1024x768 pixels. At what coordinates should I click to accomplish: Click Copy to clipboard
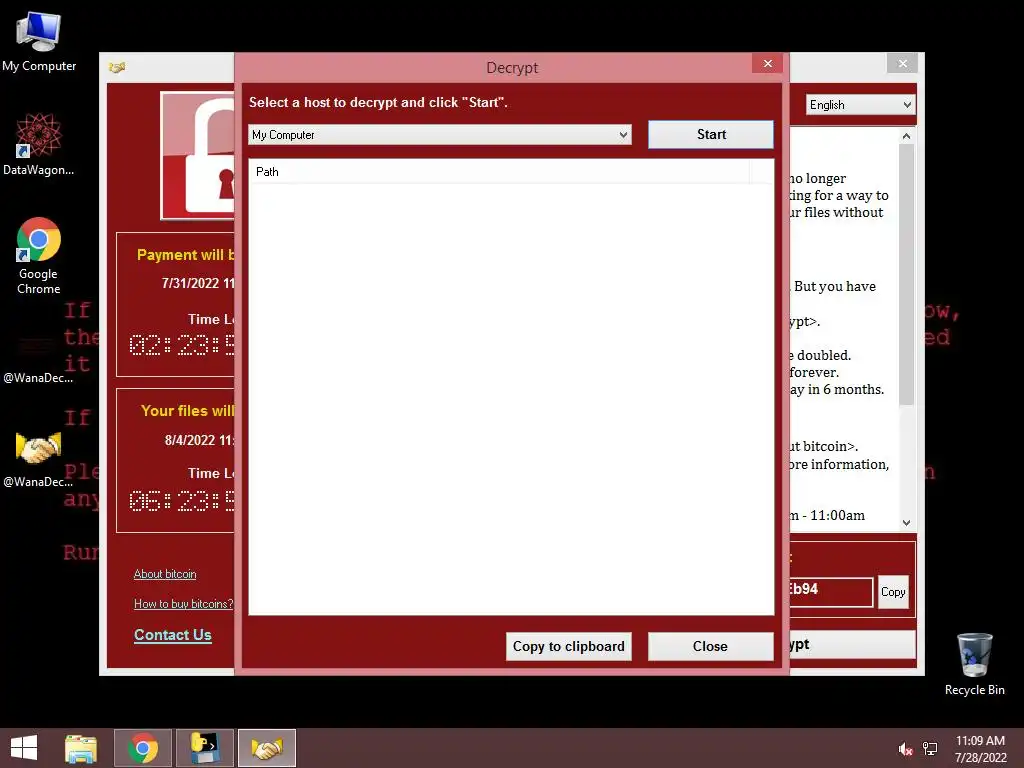(x=568, y=646)
